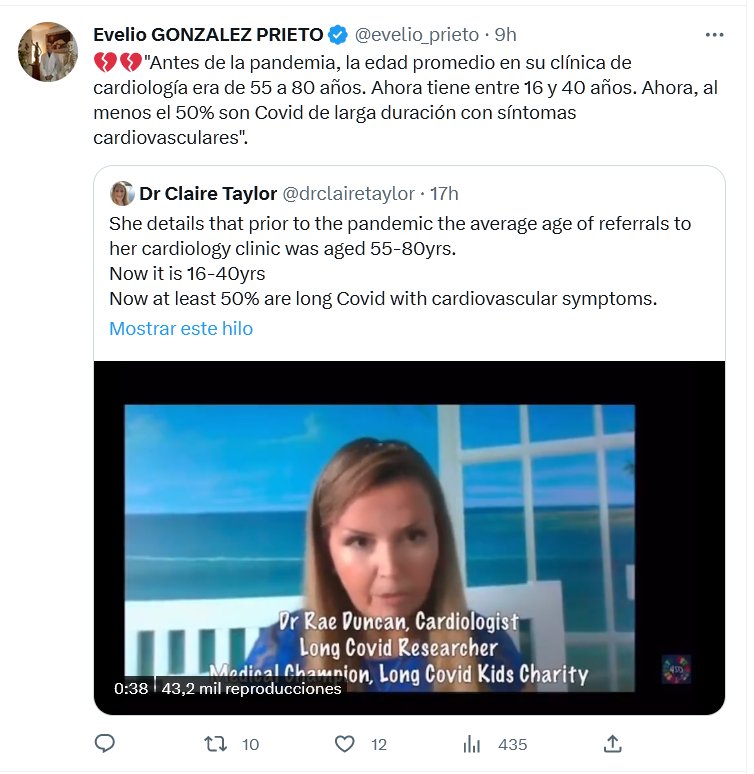
Task: Click "Mostrar este hilo" to show thread
Action: pos(181,328)
